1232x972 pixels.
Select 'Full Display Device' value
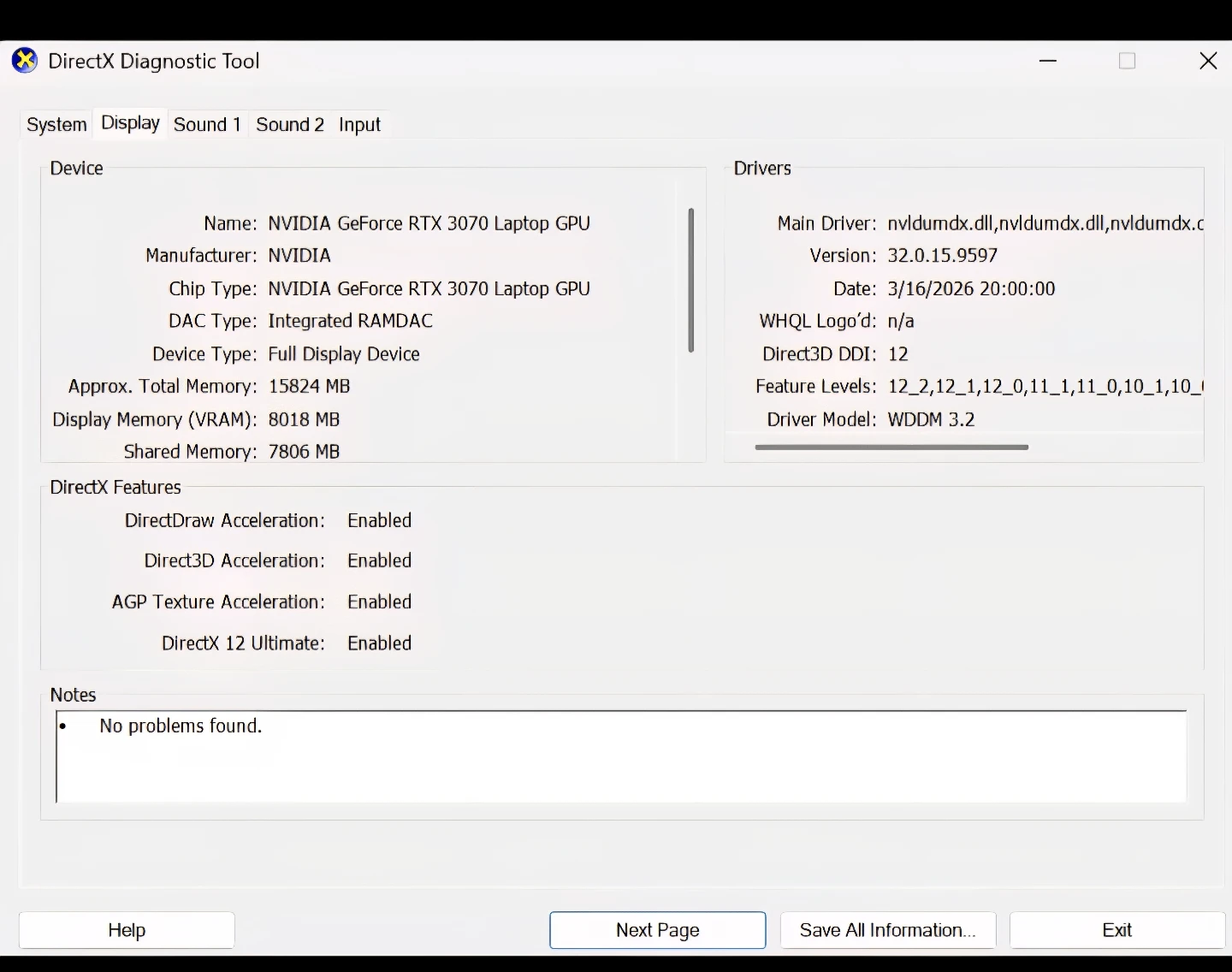[344, 354]
